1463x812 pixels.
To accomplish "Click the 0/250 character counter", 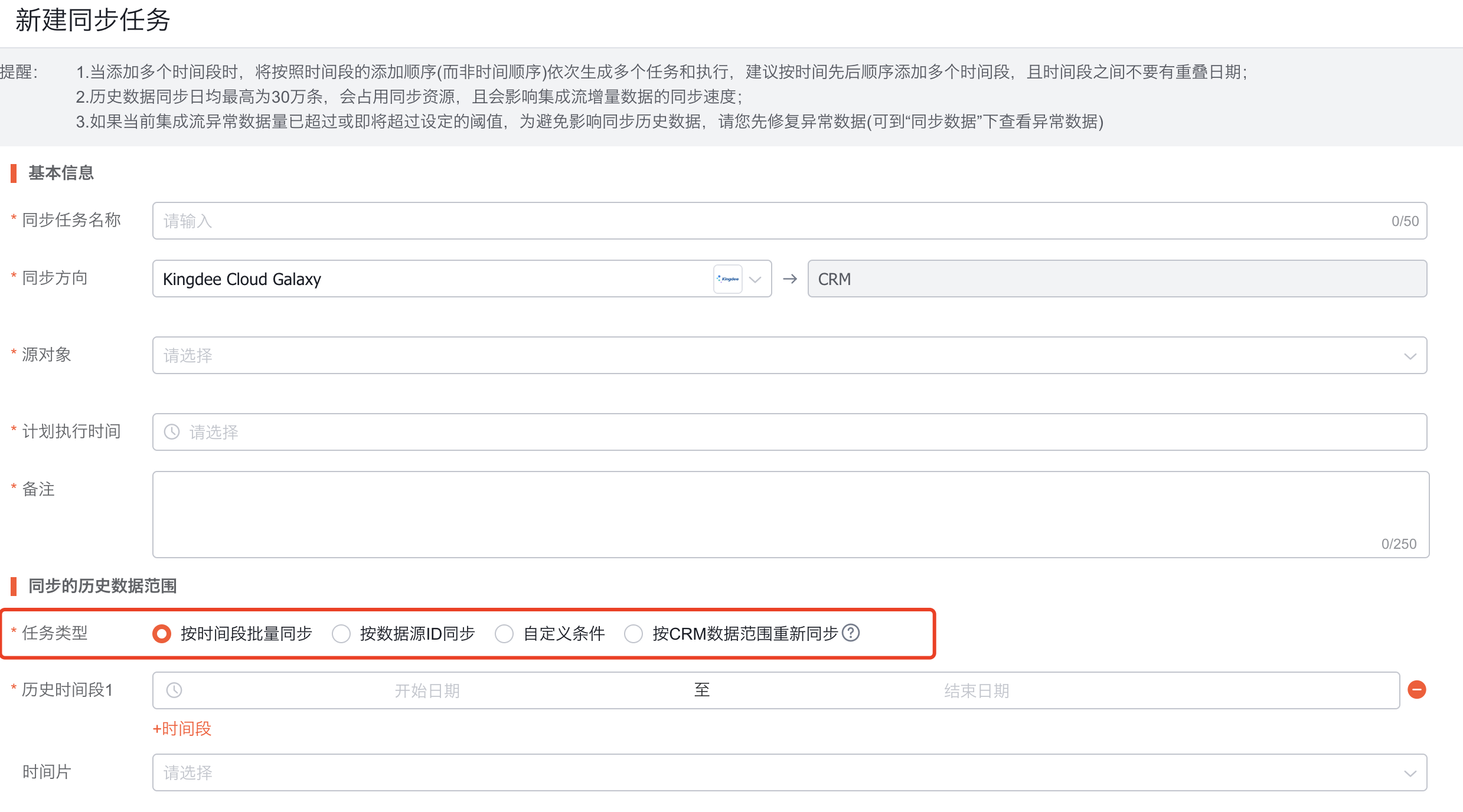I will 1399,544.
